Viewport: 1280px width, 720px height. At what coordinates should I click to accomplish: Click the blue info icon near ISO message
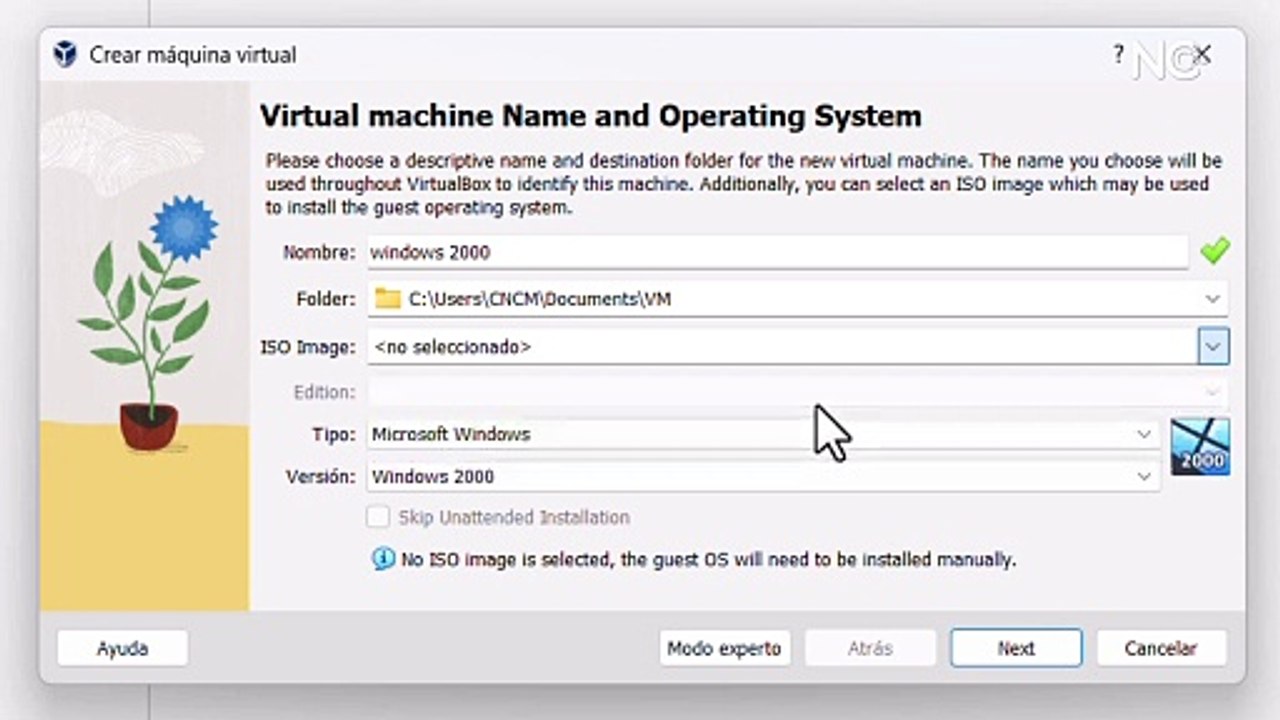click(x=383, y=559)
